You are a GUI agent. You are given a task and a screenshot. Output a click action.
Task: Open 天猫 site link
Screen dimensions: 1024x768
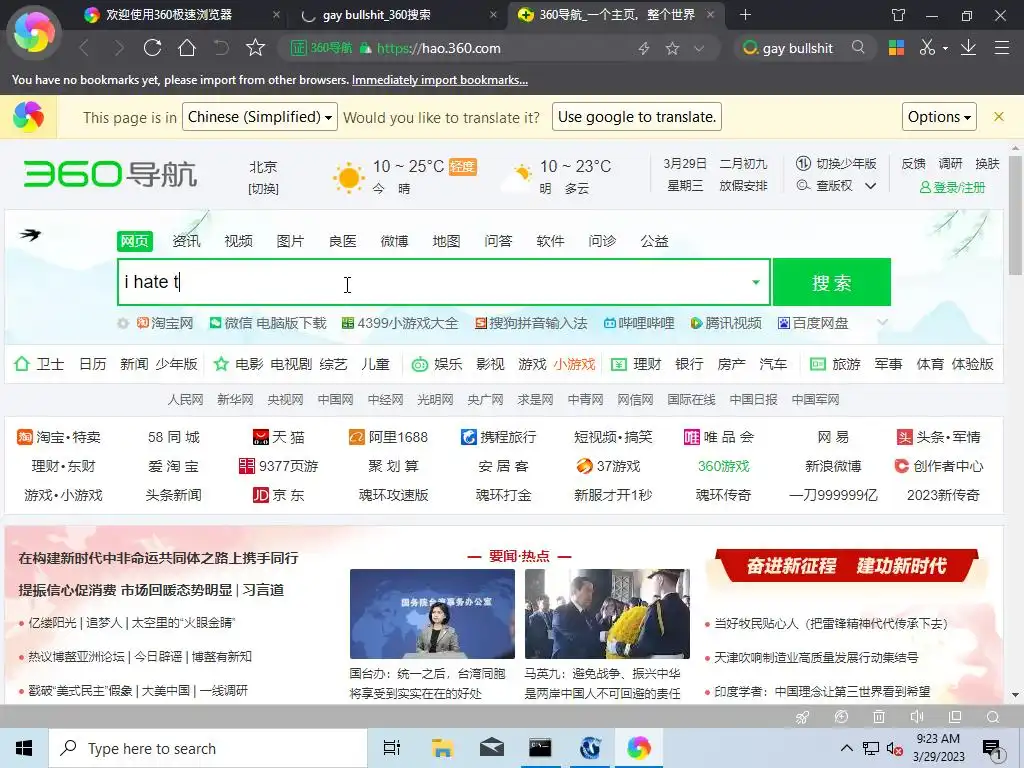click(x=279, y=437)
